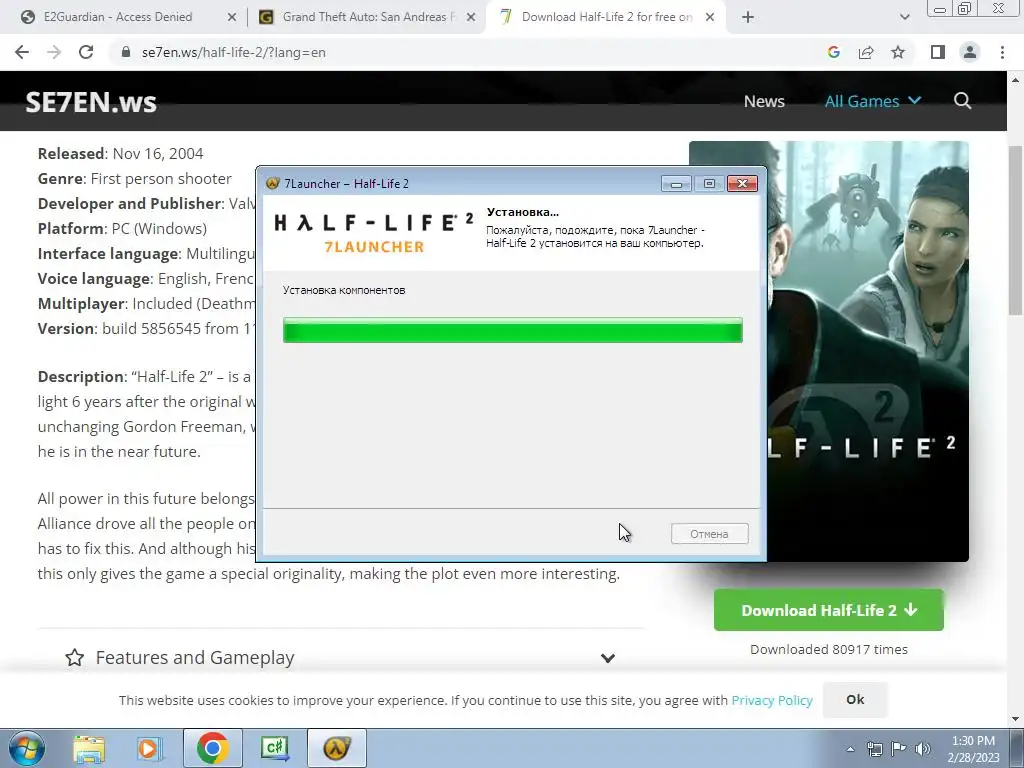Click the address bar URL field
1024x768 pixels.
click(457, 52)
